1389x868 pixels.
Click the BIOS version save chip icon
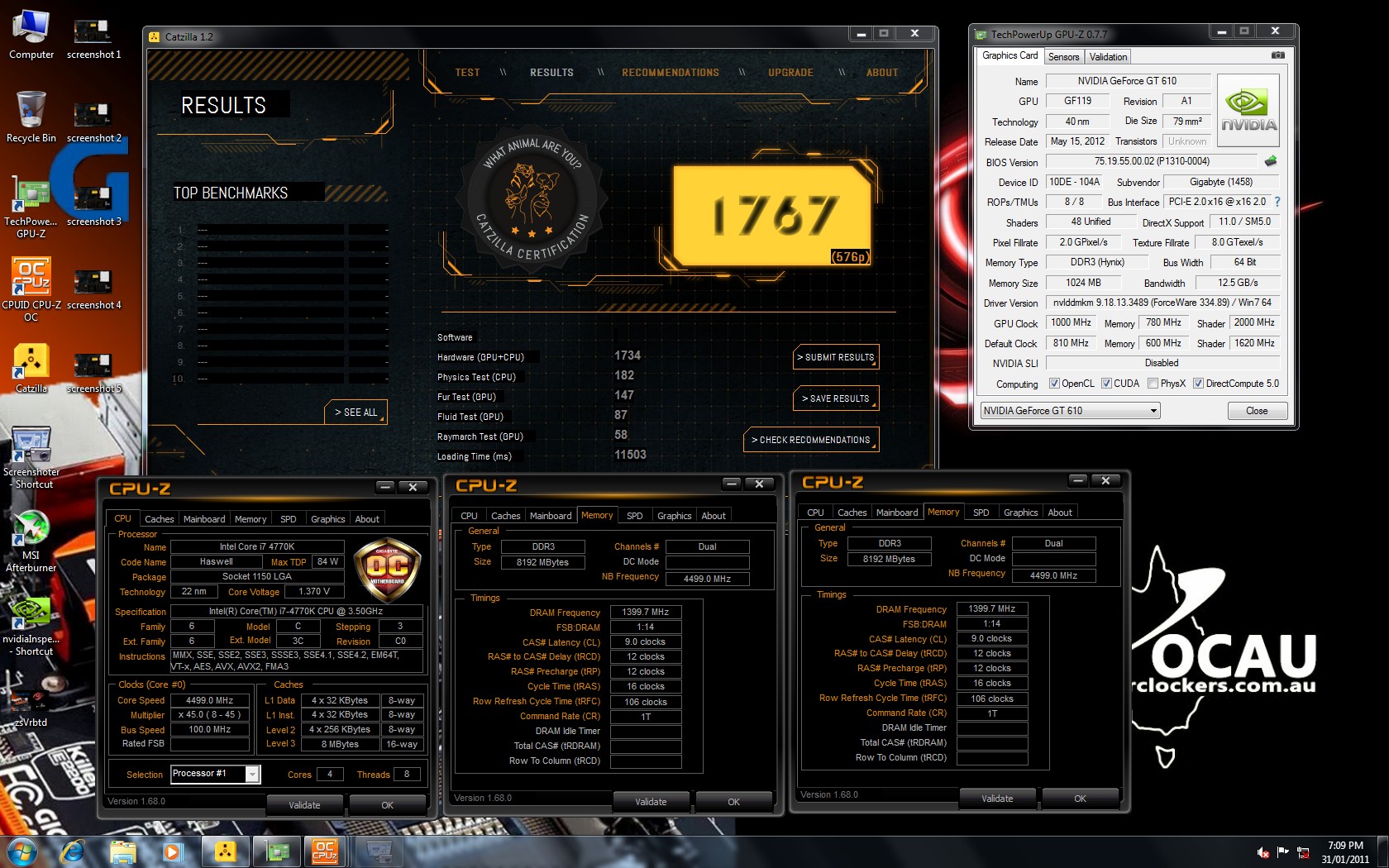click(x=1271, y=161)
